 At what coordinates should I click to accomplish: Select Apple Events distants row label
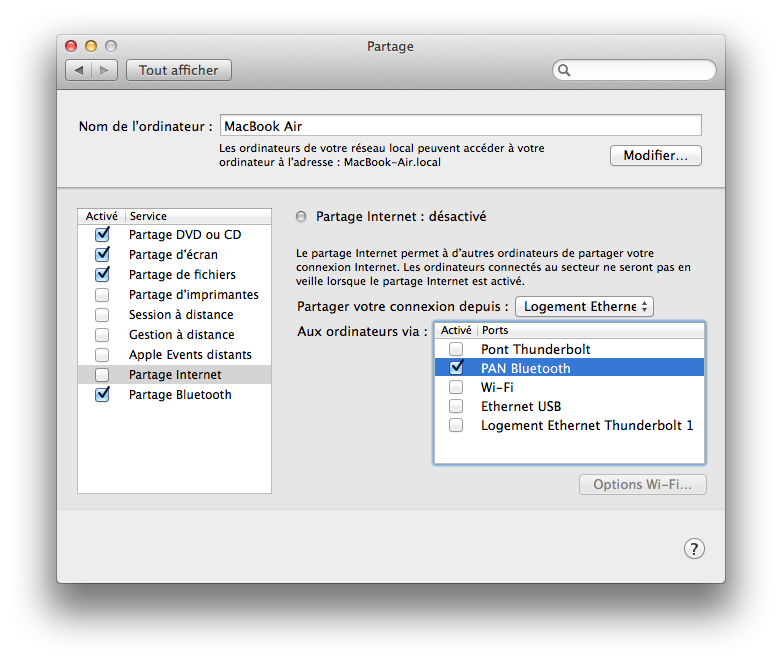(x=190, y=355)
